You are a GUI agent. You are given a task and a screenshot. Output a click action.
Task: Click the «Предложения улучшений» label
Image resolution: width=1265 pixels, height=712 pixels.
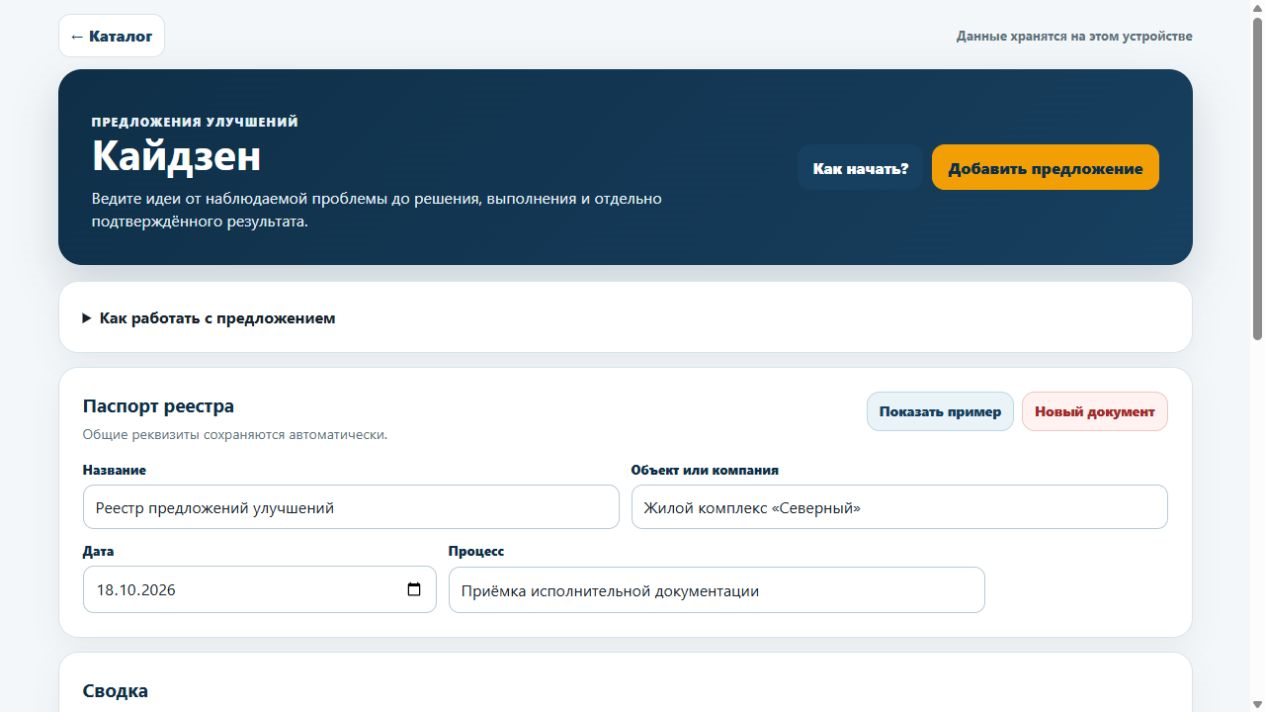pos(195,122)
